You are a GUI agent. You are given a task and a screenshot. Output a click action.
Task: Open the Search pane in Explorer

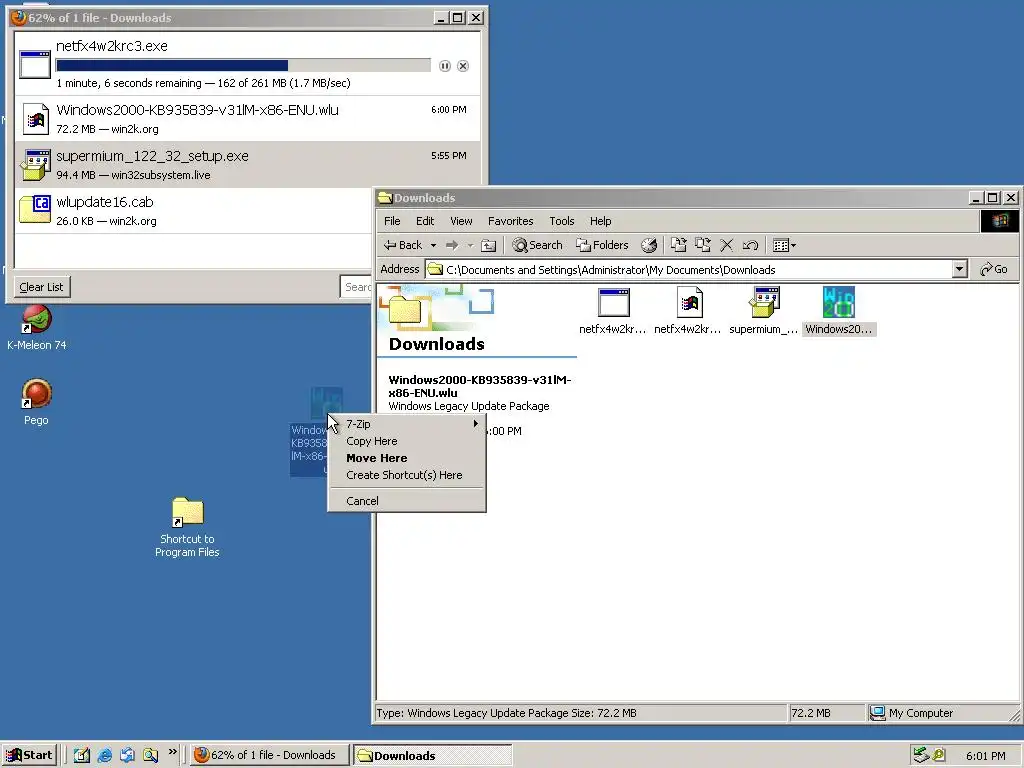(537, 245)
